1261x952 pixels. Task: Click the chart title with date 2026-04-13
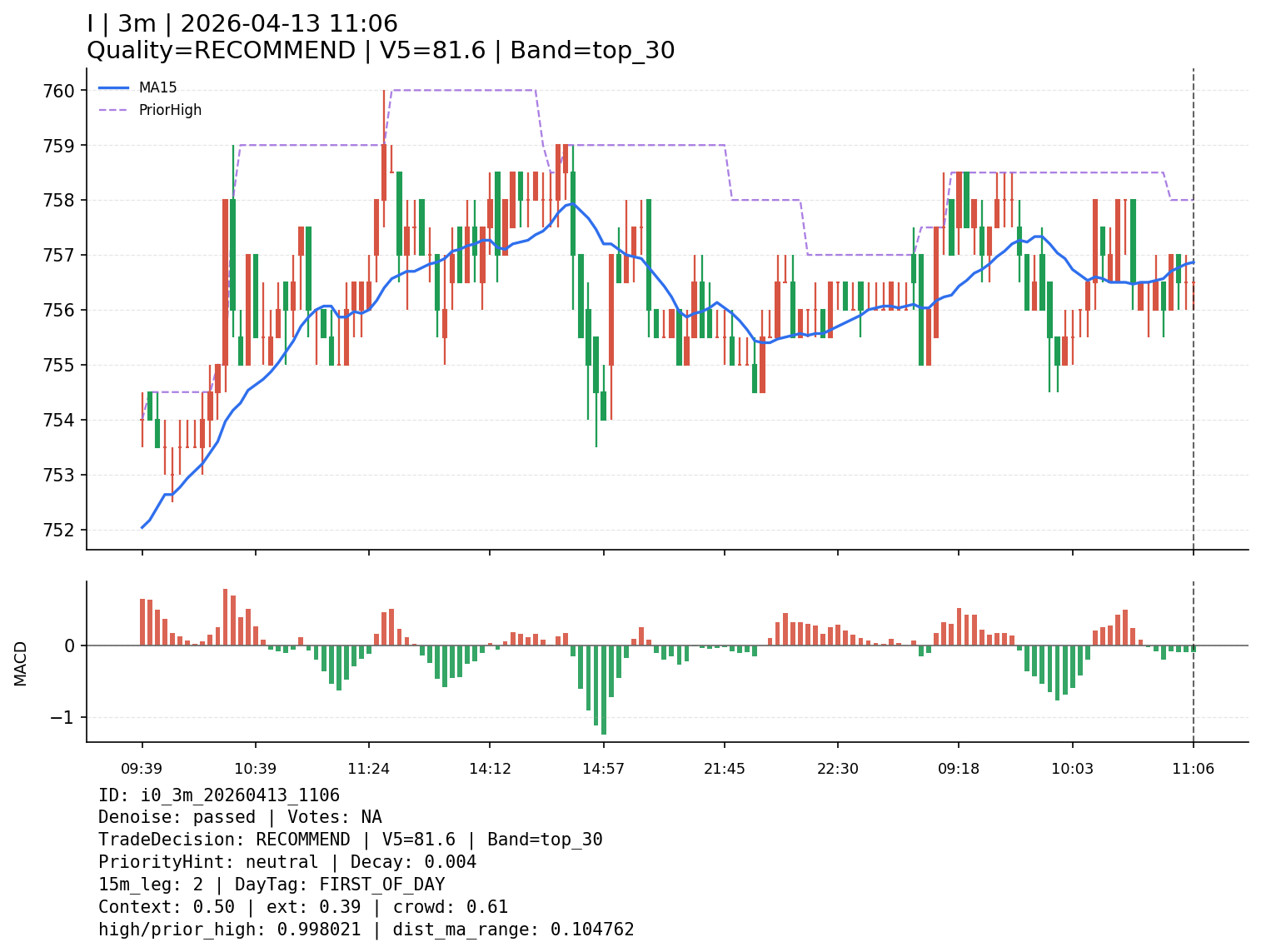point(242,24)
